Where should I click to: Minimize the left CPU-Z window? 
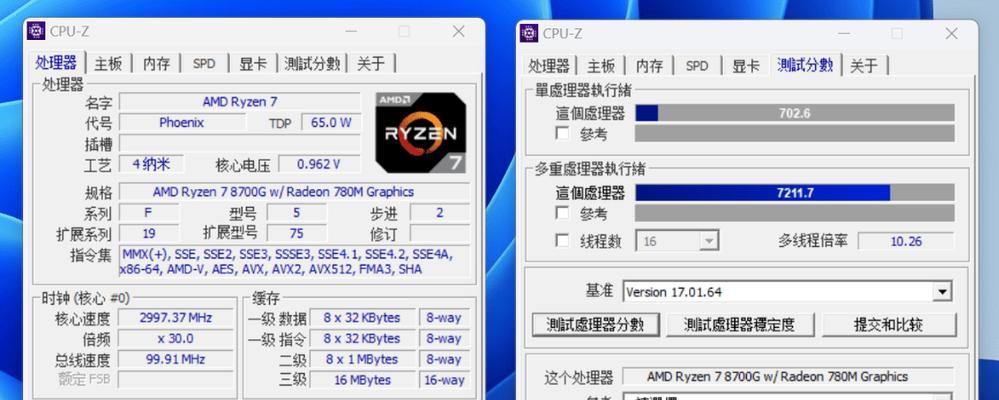[x=352, y=31]
